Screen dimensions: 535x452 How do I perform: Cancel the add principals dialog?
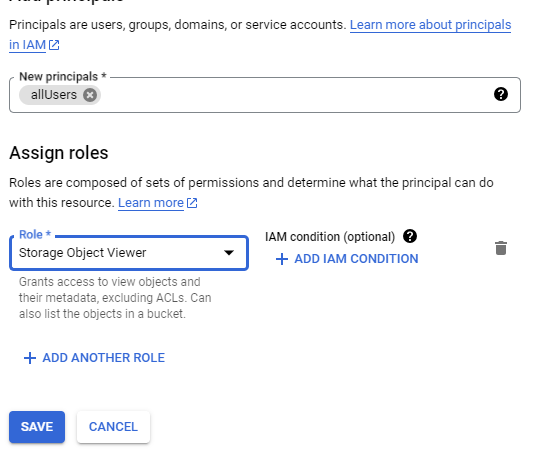click(113, 427)
